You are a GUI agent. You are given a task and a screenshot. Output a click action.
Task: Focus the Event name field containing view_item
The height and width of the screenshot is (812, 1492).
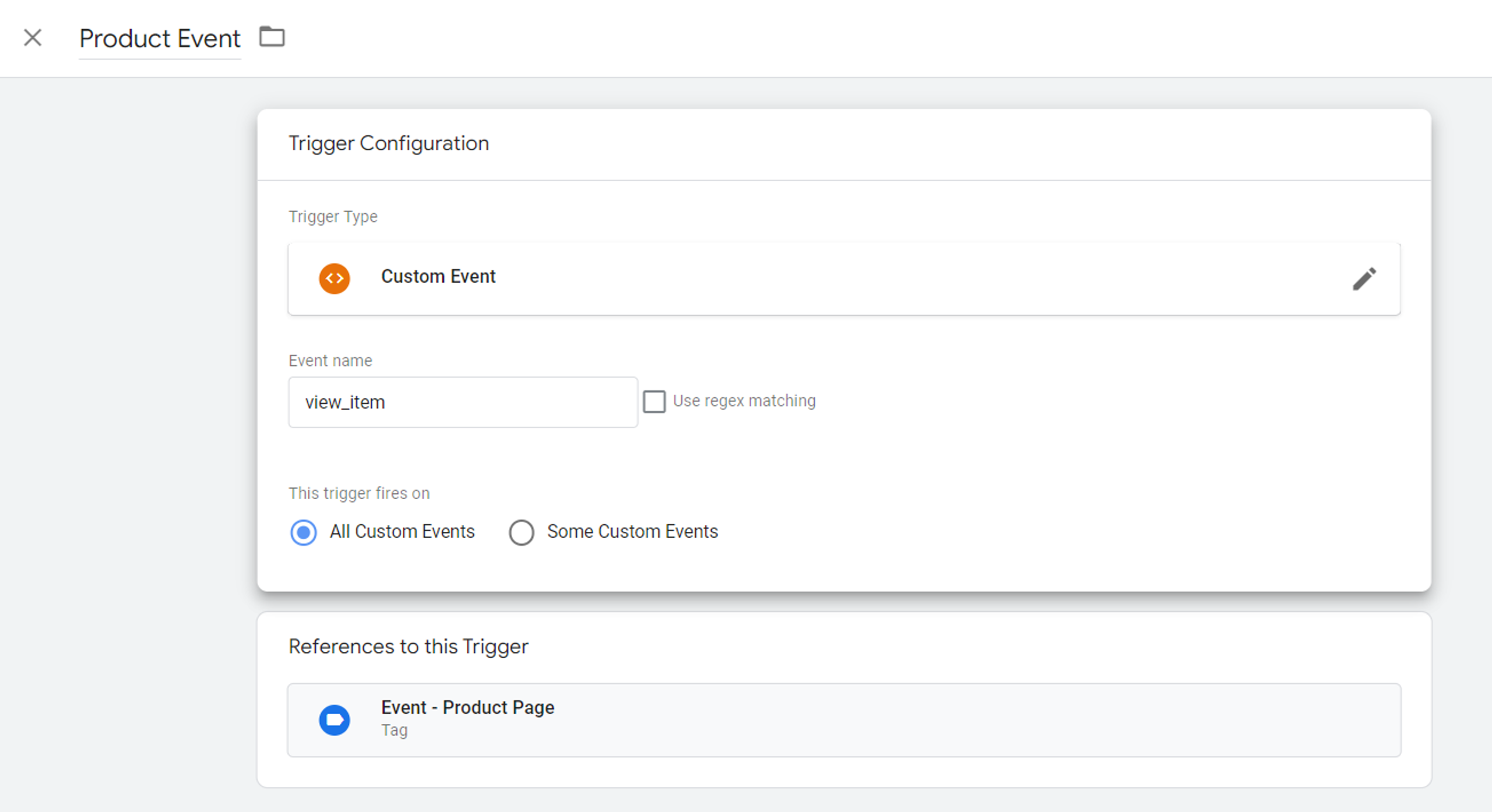[x=463, y=402]
